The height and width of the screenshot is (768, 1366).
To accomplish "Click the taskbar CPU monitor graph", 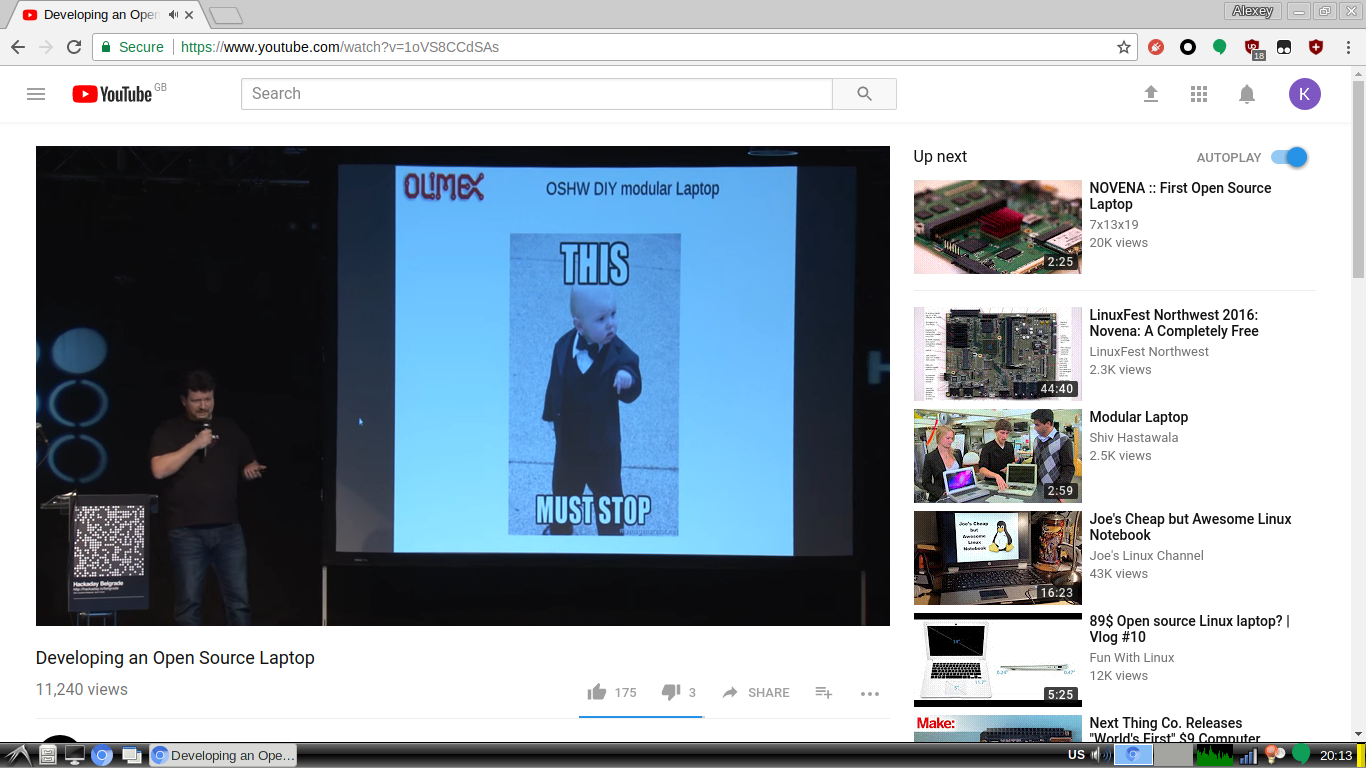I will click(x=1215, y=755).
